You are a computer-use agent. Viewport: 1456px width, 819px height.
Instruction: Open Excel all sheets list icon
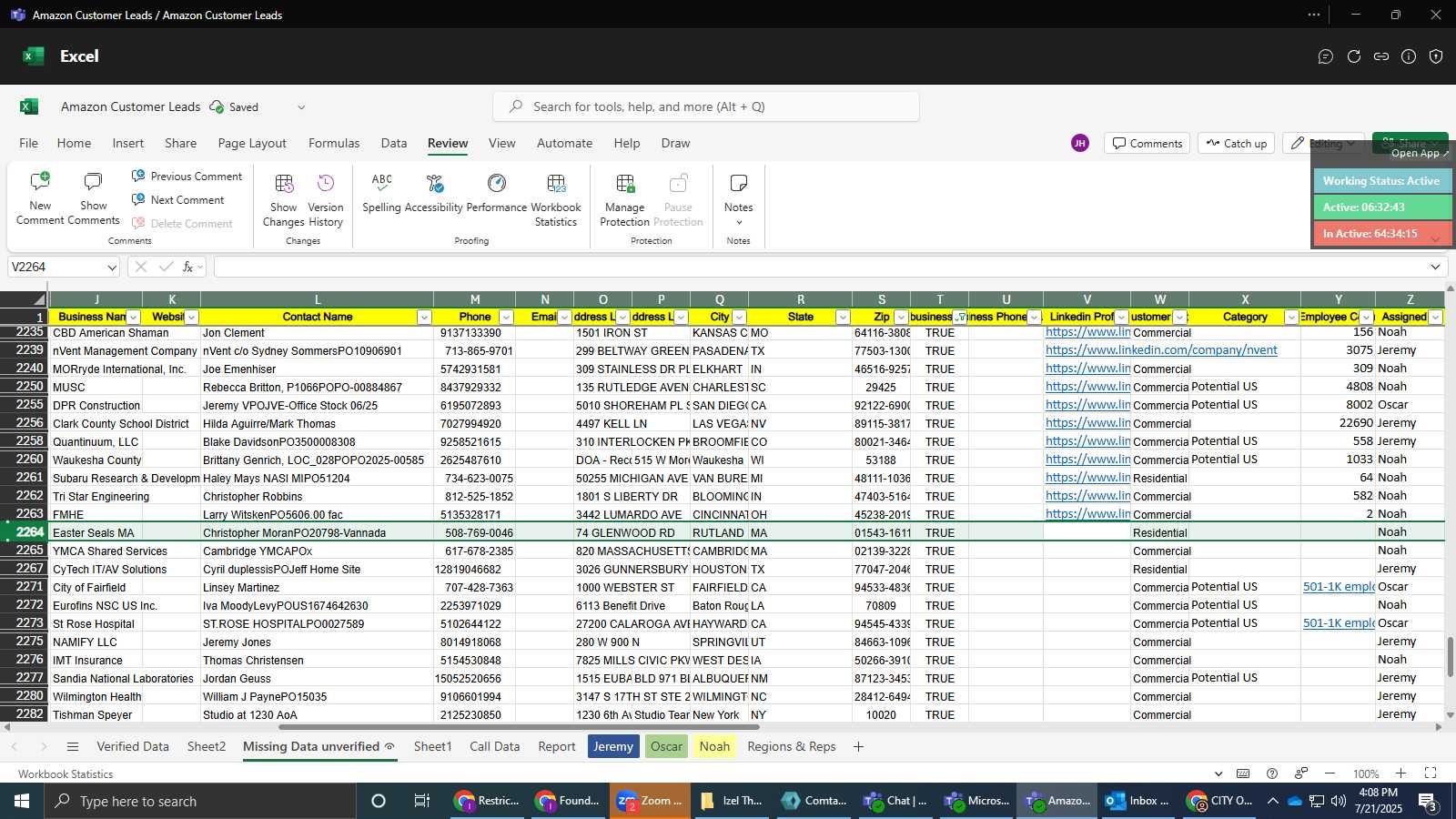pyautogui.click(x=73, y=746)
